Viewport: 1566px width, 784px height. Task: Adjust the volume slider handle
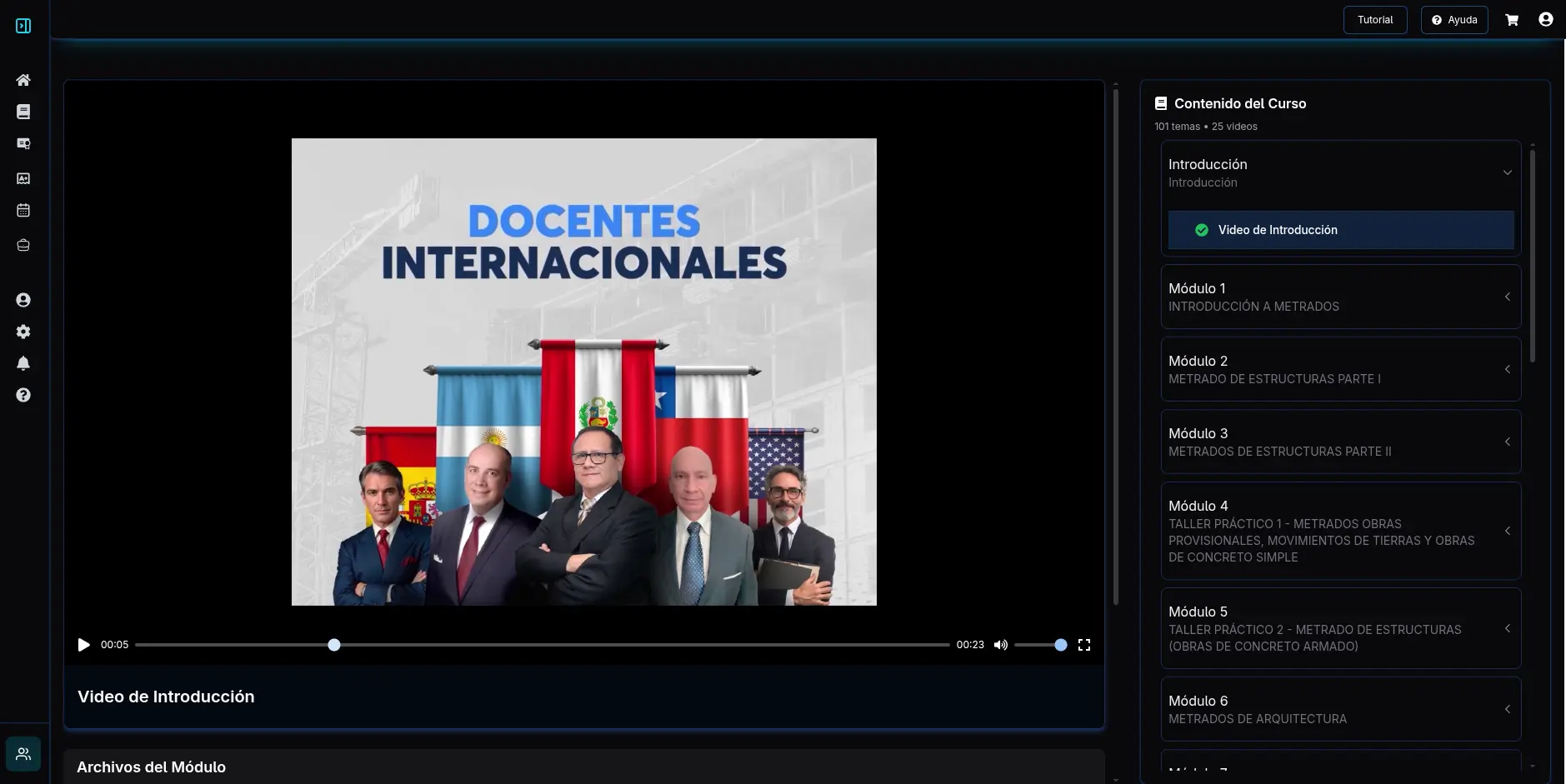coord(1061,645)
